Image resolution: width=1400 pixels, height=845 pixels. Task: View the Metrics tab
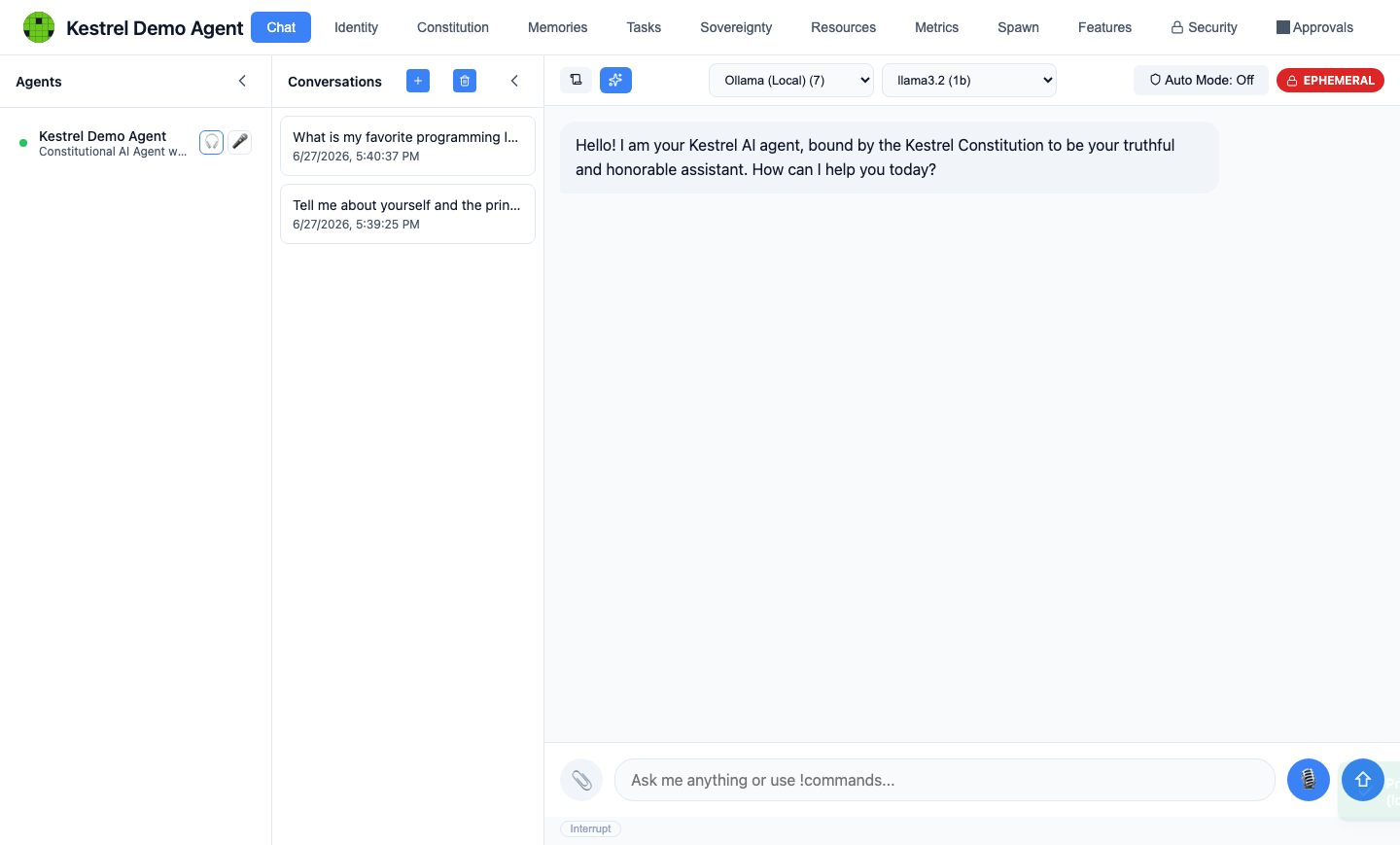[936, 27]
